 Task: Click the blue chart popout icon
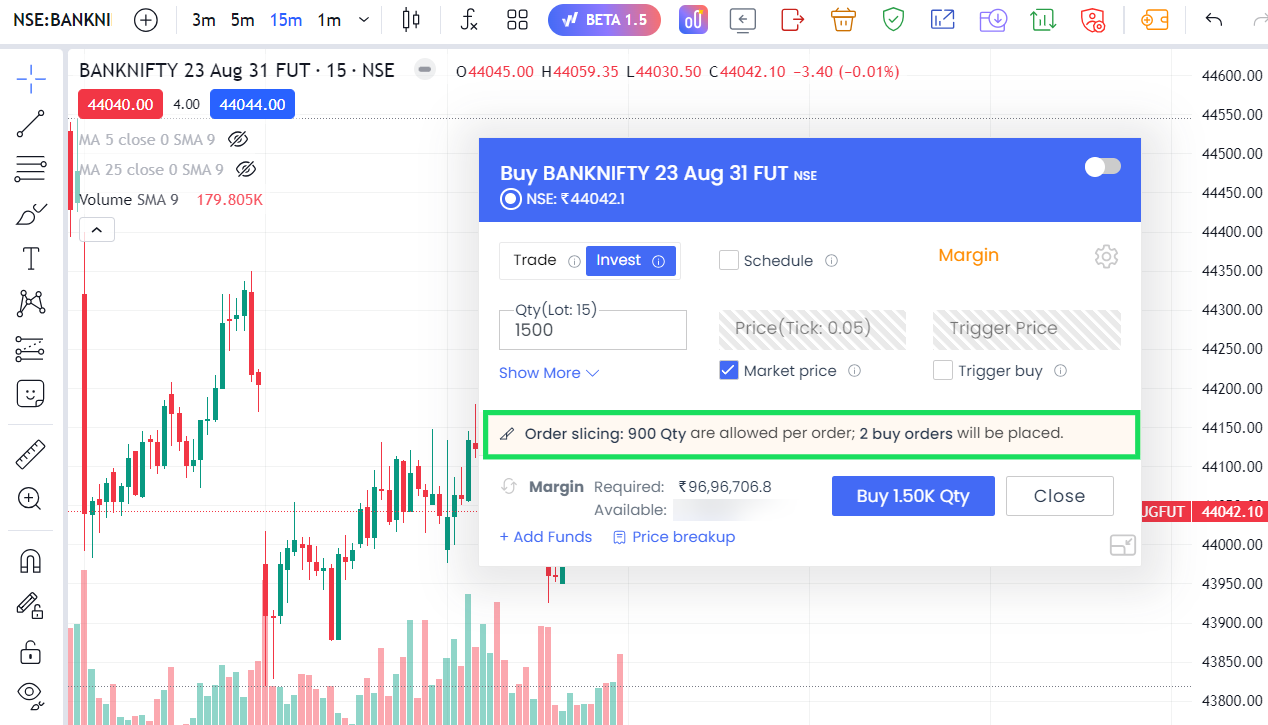pos(942,20)
